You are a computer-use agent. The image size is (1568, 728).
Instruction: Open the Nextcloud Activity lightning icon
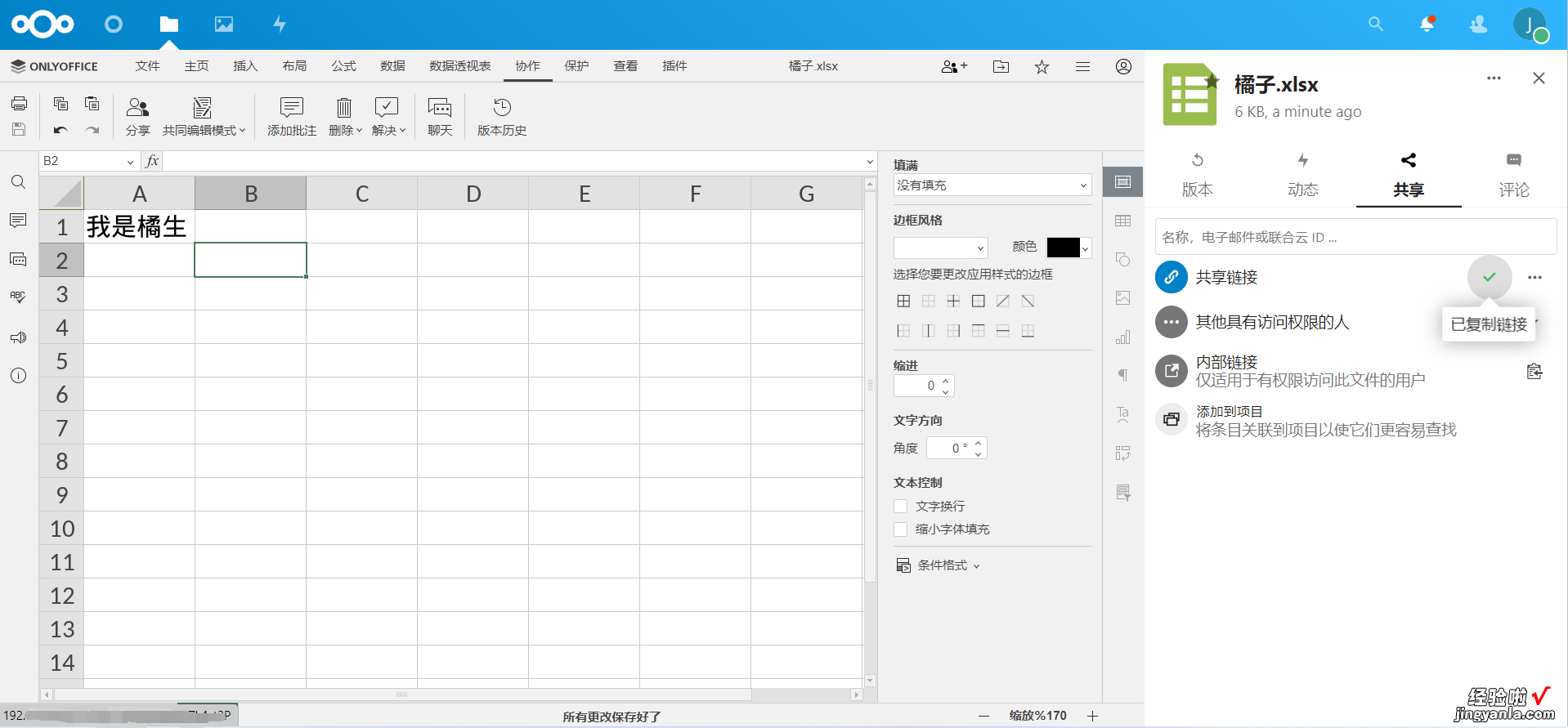pos(280,25)
